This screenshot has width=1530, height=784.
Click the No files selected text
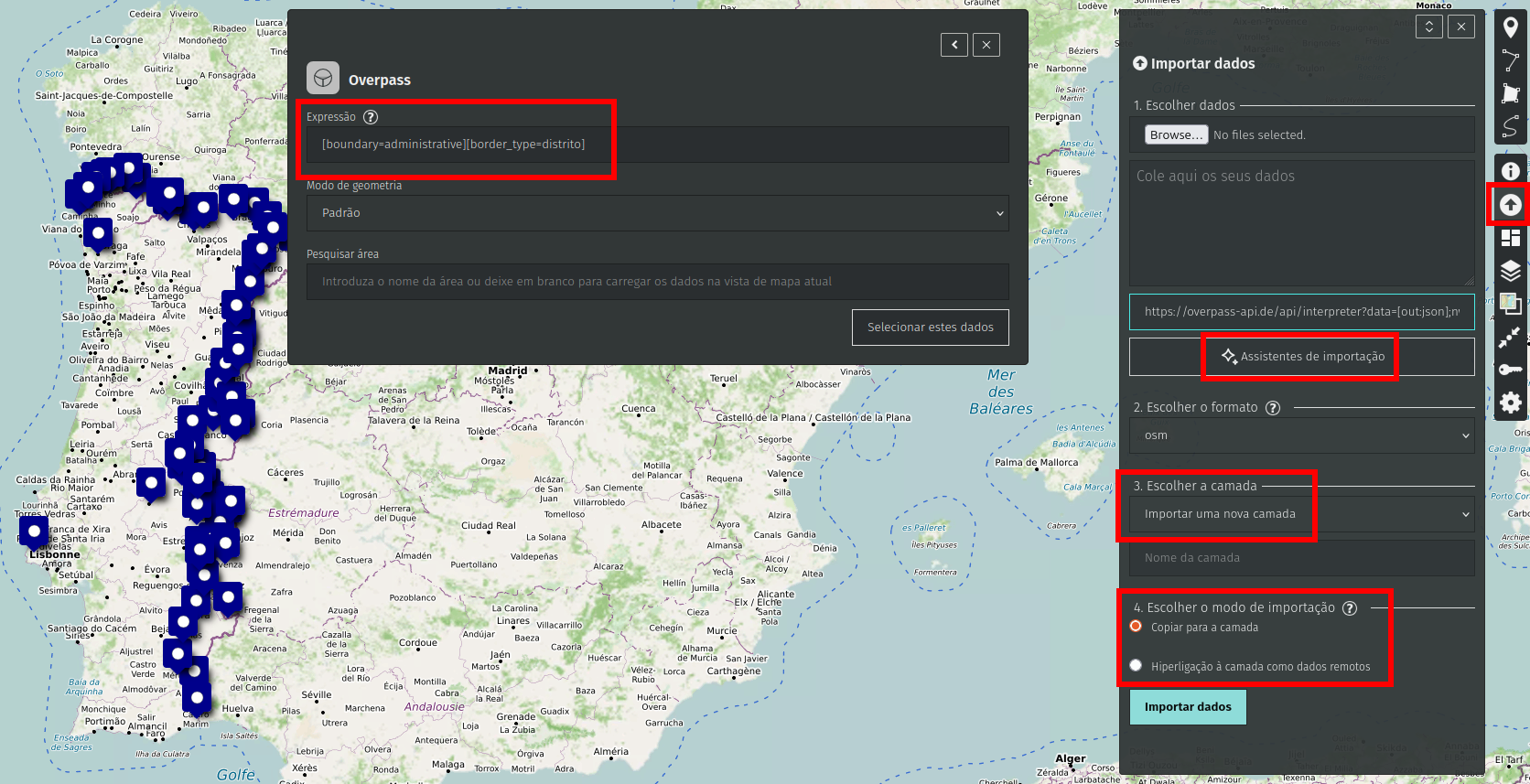1259,135
